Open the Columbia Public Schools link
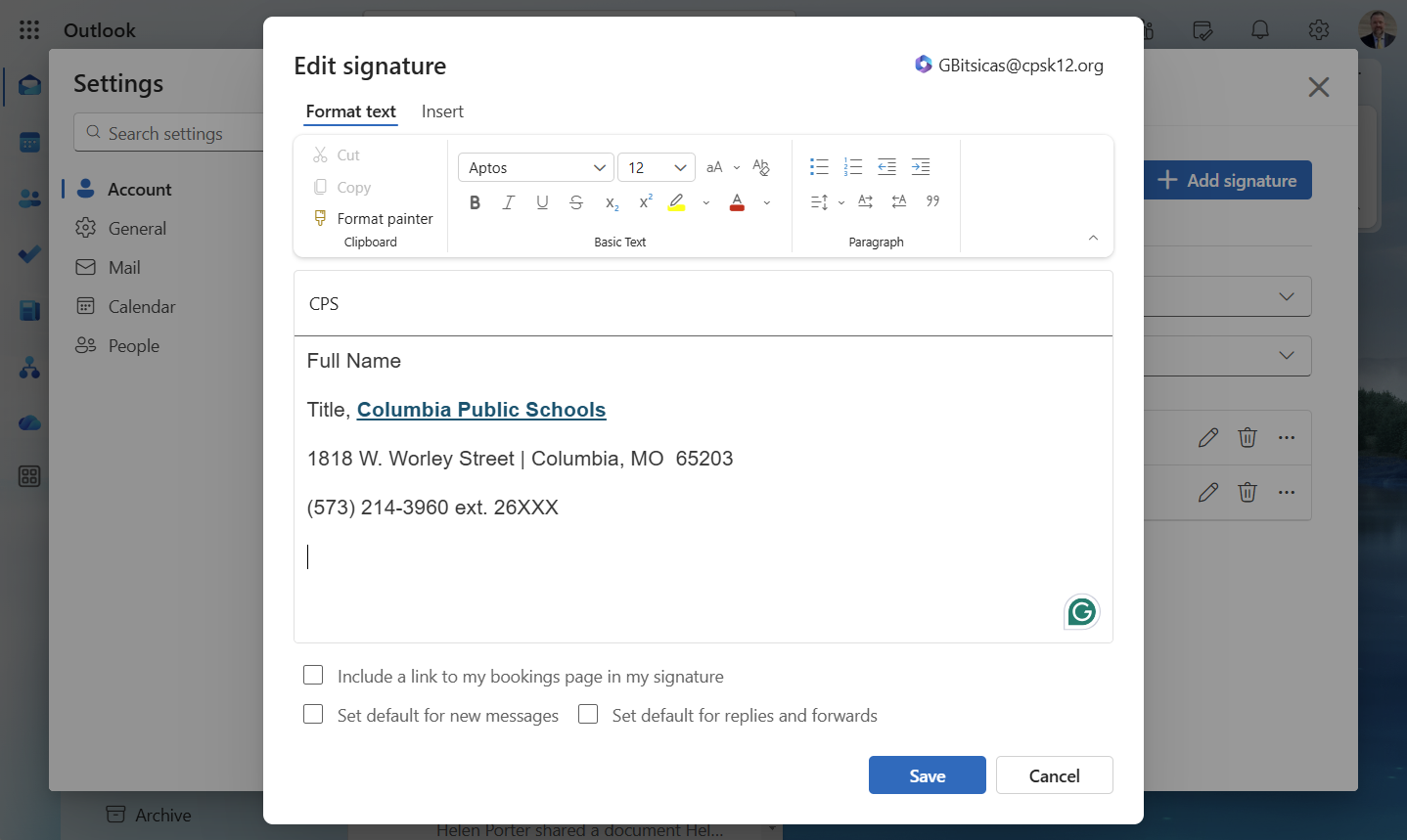The width and height of the screenshot is (1407, 840). tap(481, 410)
